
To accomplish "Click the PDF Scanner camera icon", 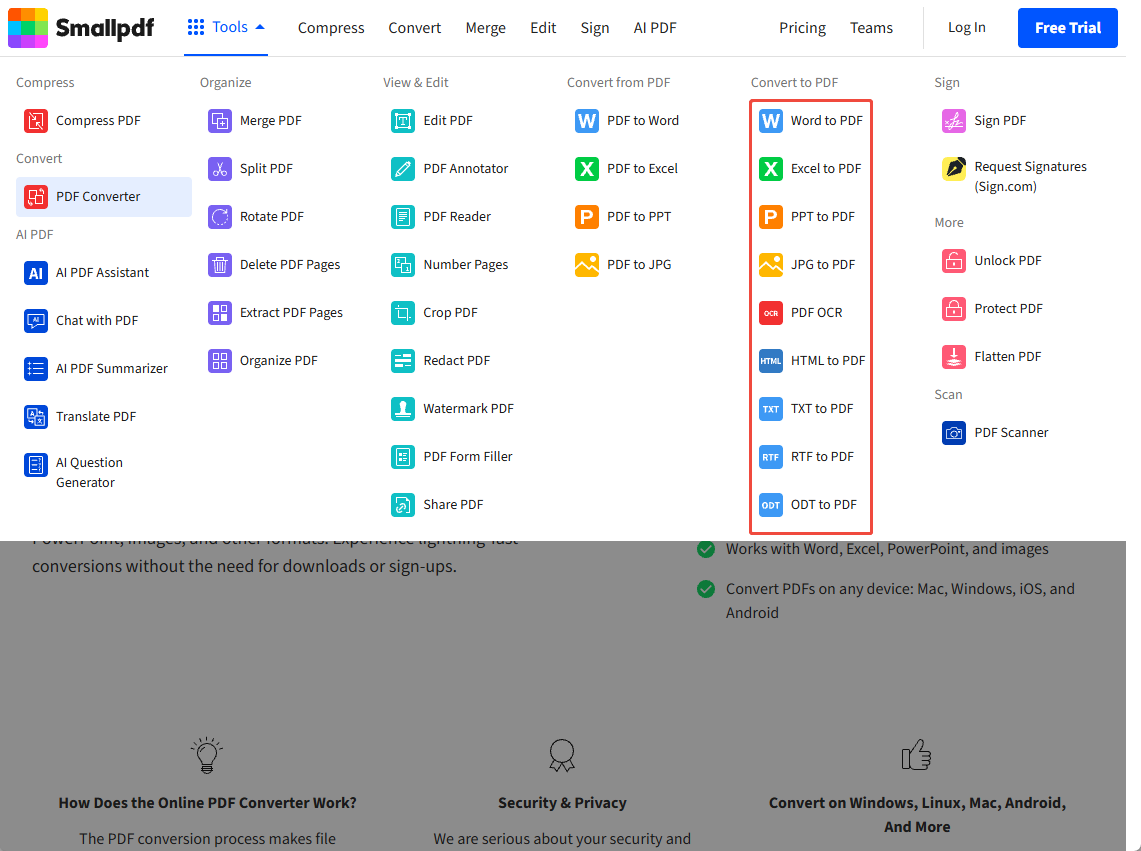I will [954, 433].
